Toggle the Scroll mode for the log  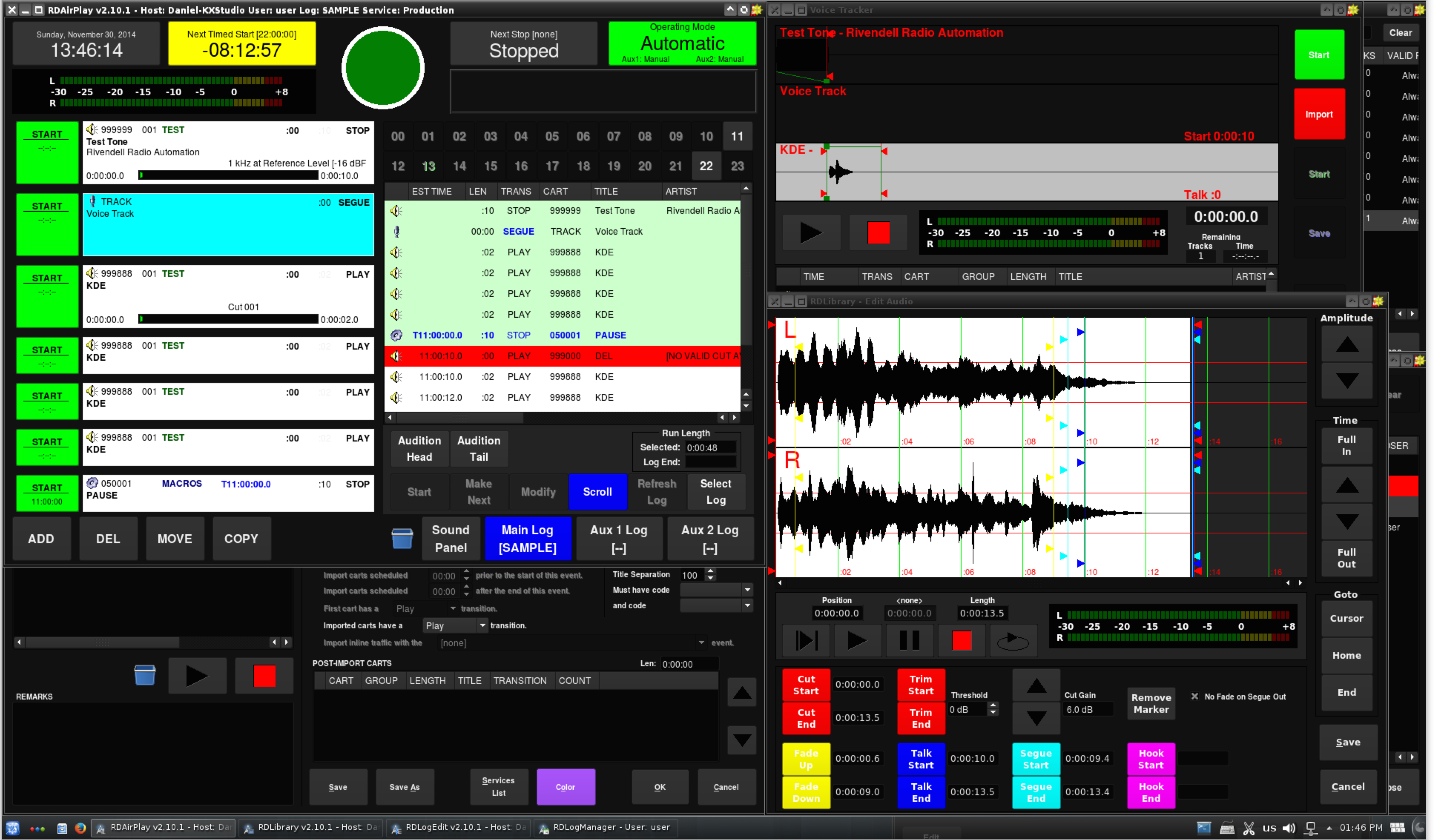click(x=597, y=492)
